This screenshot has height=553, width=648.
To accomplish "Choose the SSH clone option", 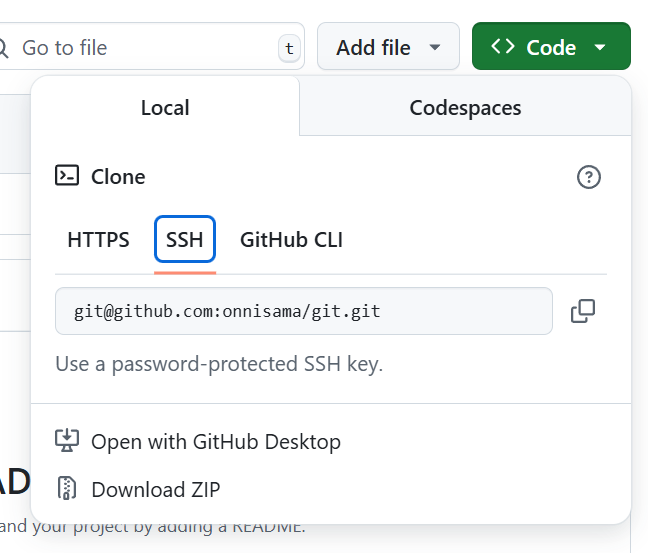I will tap(185, 240).
